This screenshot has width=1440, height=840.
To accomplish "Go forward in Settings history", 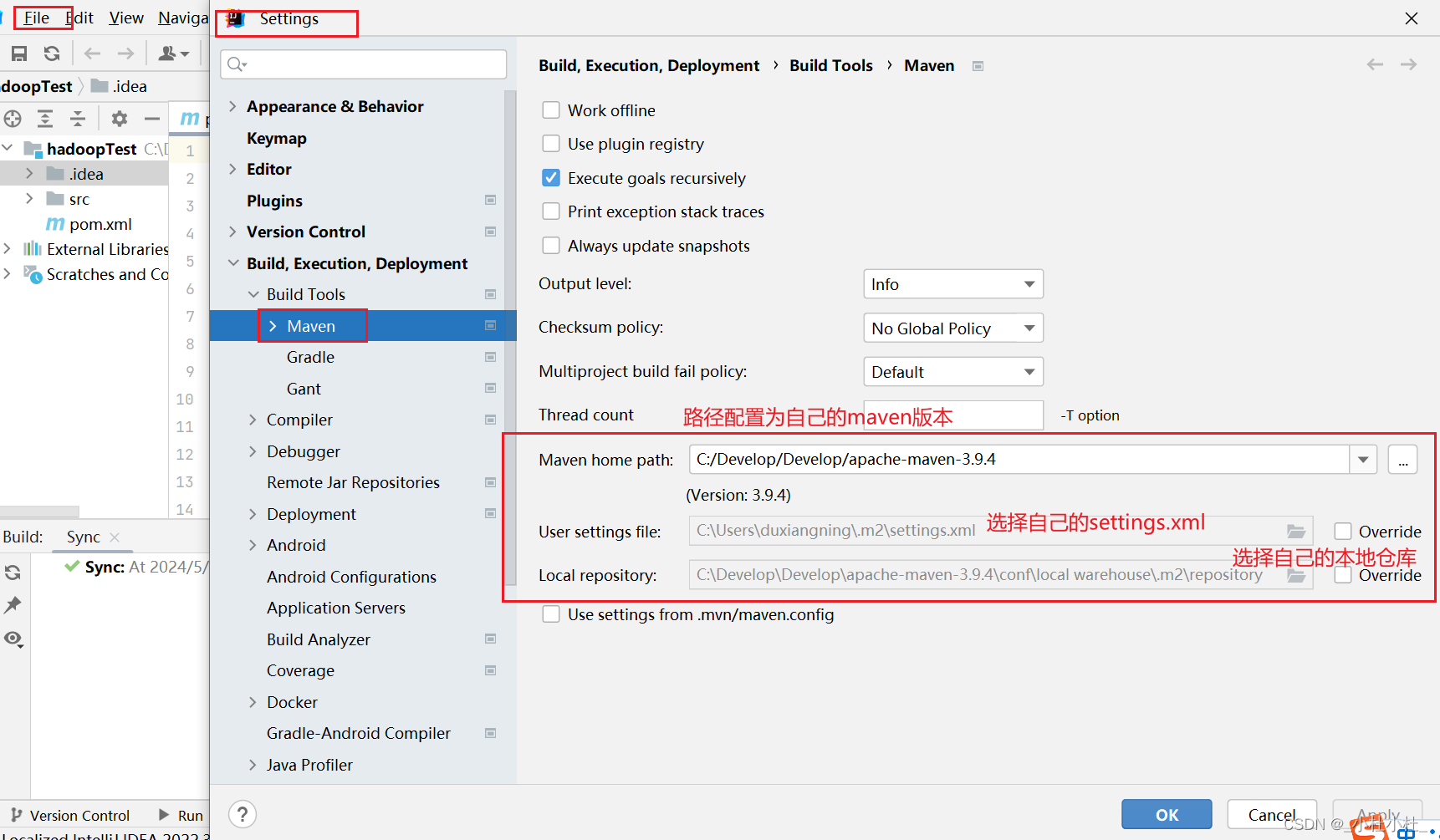I will 1408,64.
